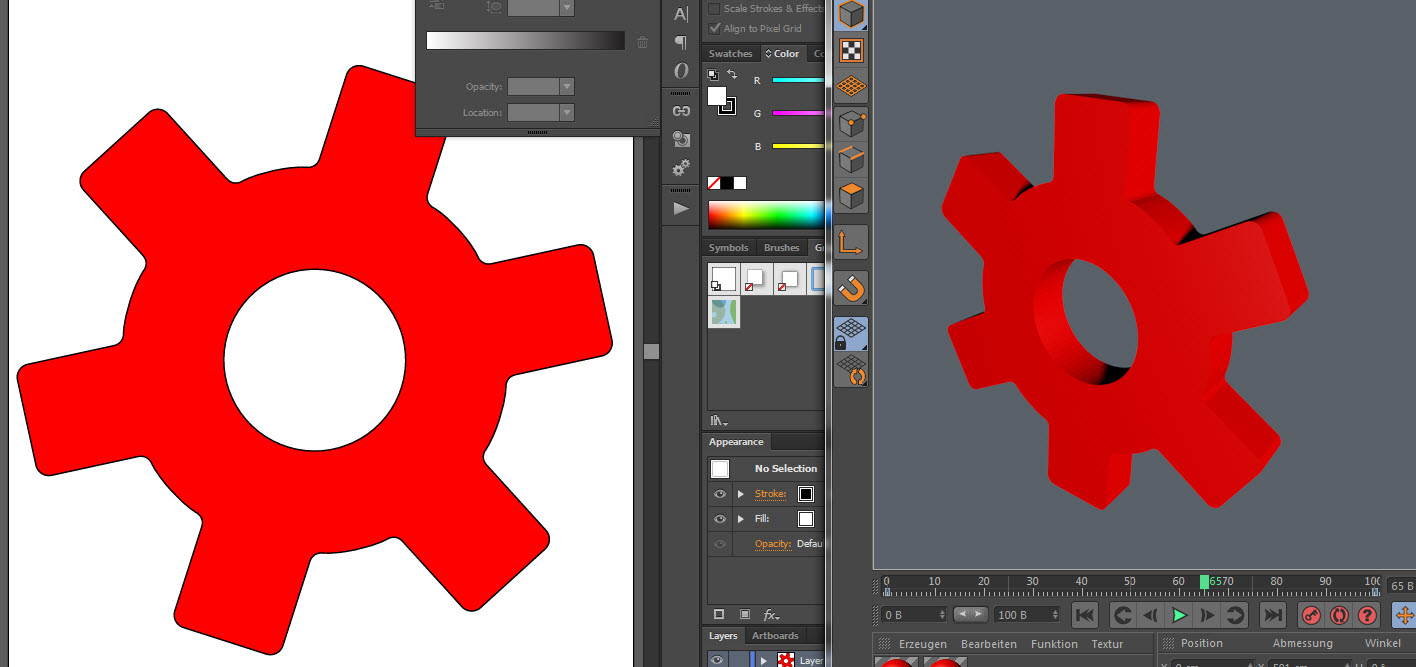This screenshot has height=667, width=1416.
Task: Toggle visibility of the Fill attribute
Action: (719, 519)
